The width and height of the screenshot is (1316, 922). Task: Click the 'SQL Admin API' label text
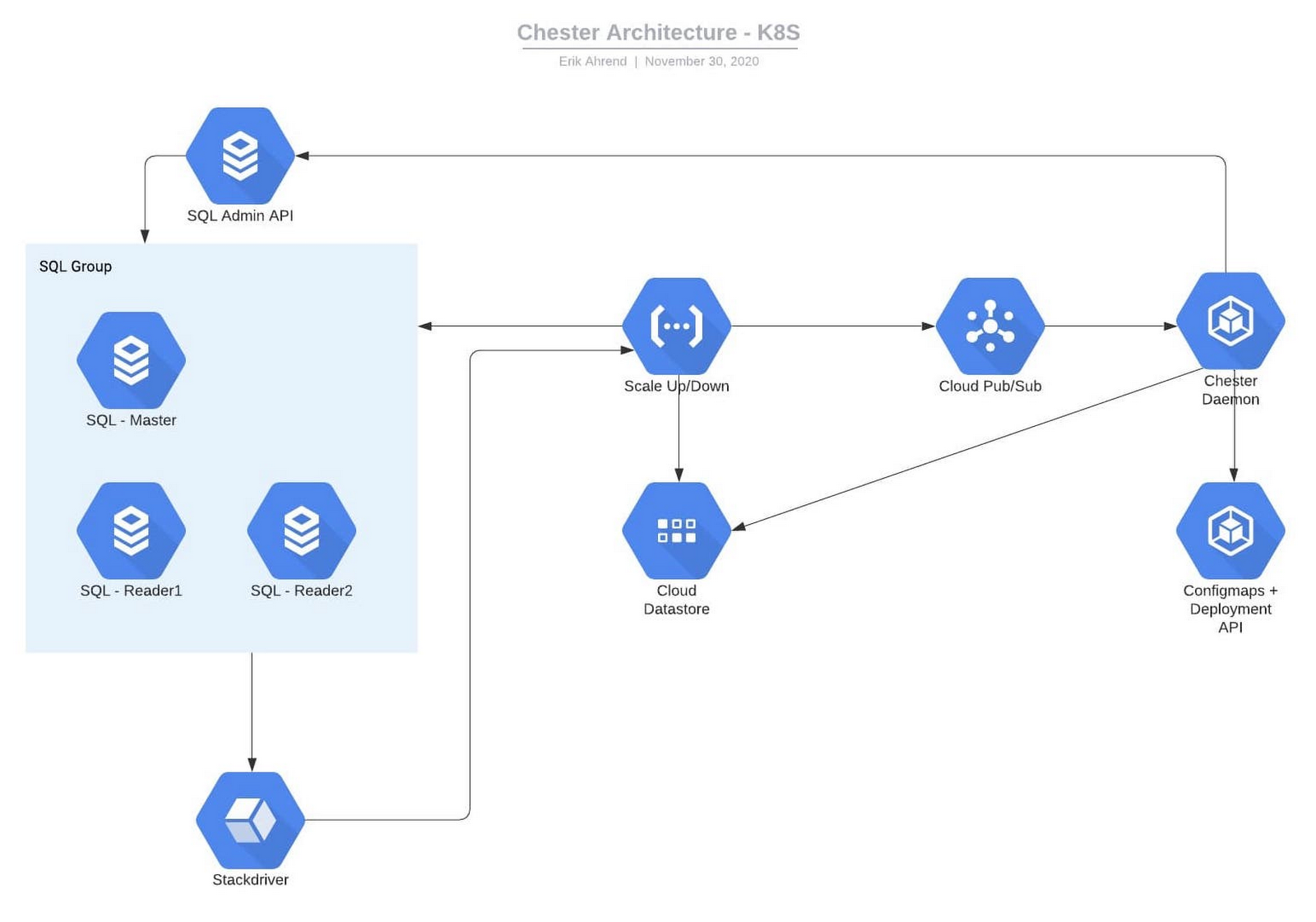click(x=240, y=215)
